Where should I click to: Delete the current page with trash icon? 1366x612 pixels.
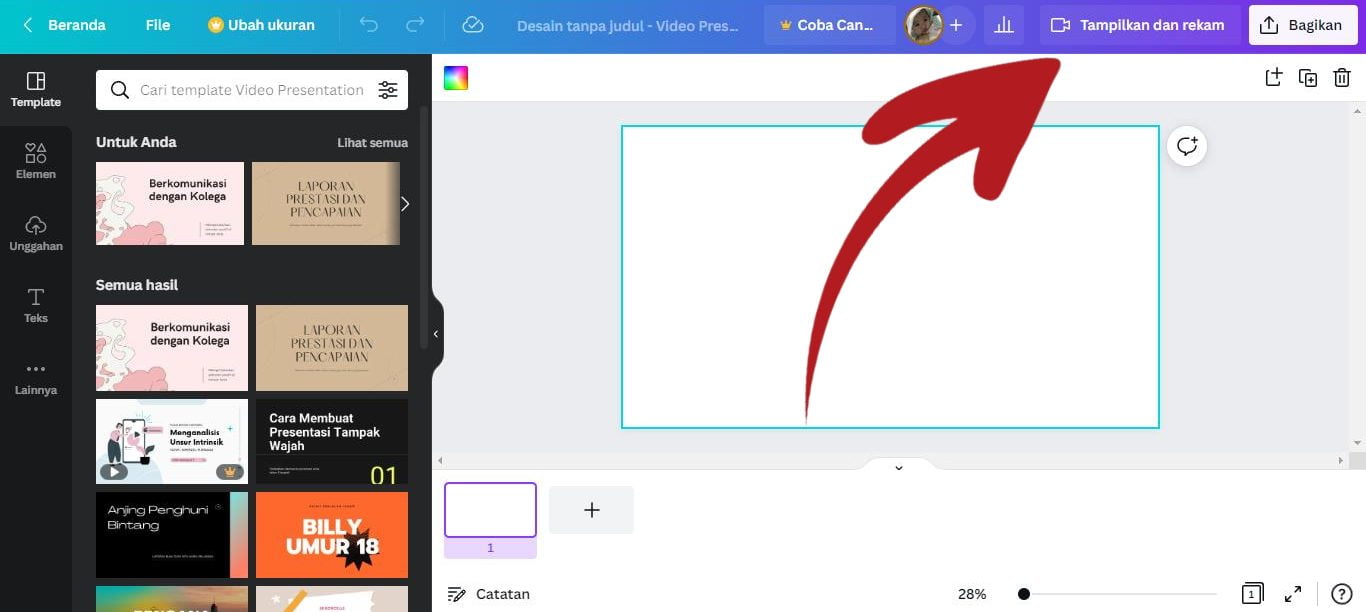click(x=1342, y=77)
